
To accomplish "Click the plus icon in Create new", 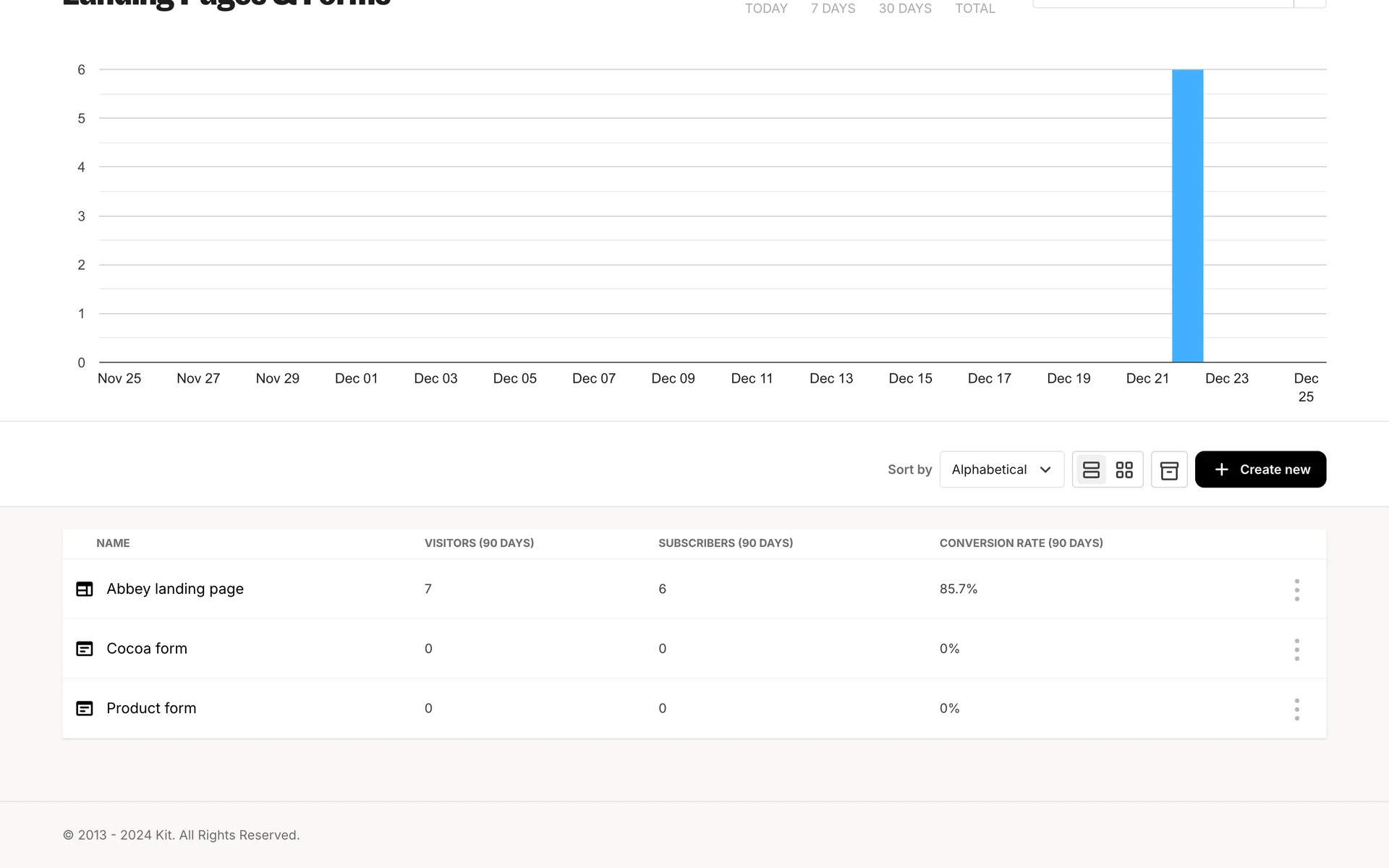I will [1221, 469].
